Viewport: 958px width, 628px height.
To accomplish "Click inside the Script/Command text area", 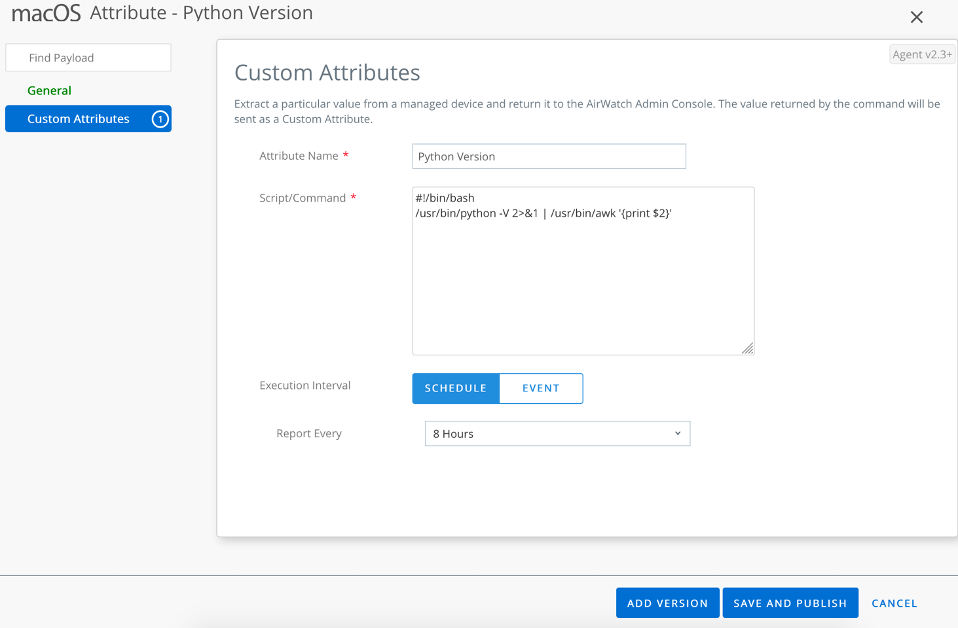I will (582, 270).
